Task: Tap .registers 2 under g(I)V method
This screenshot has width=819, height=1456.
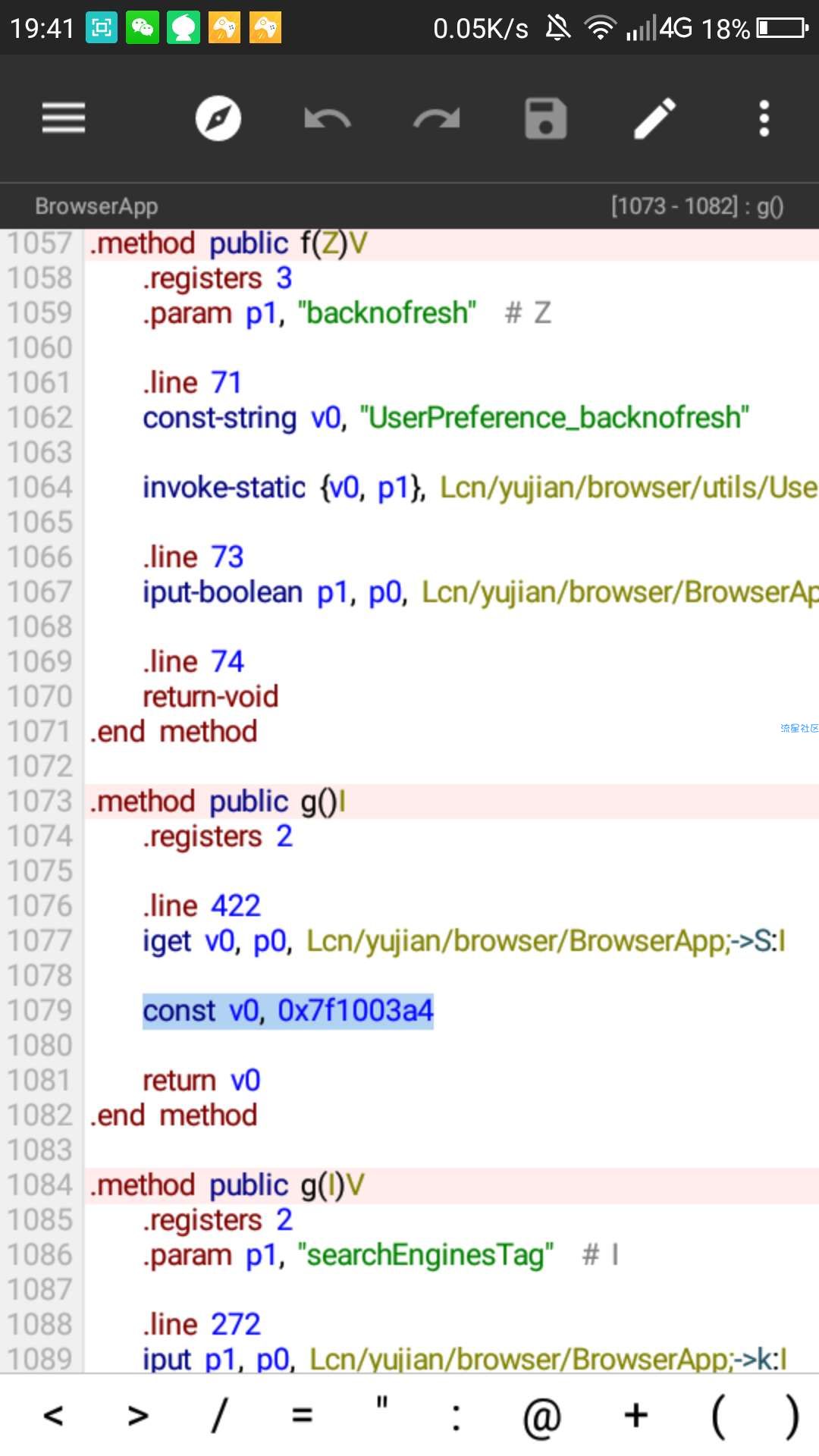Action: tap(218, 1220)
